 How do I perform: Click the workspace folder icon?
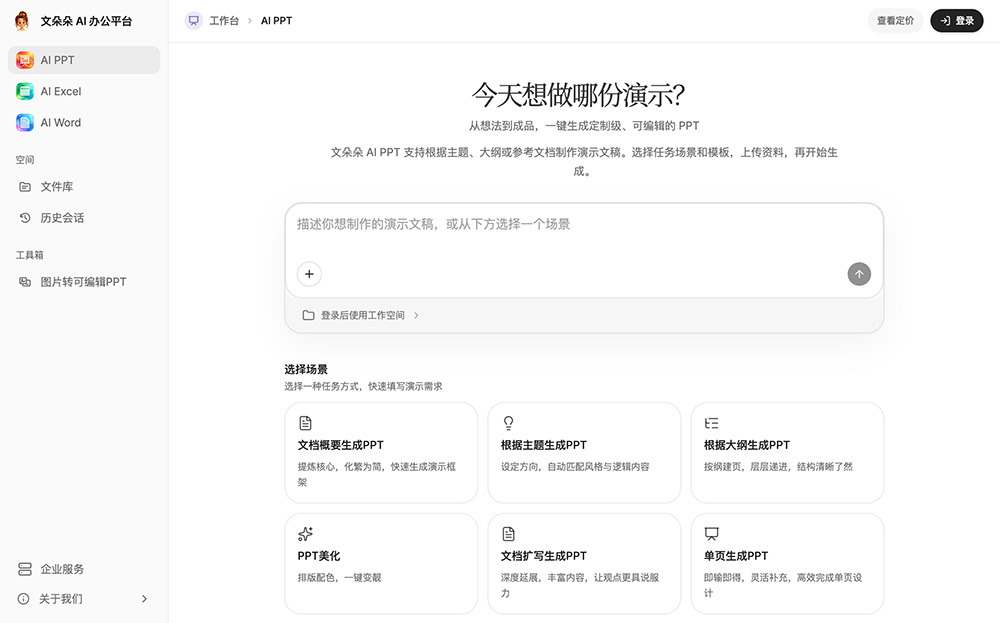(309, 315)
